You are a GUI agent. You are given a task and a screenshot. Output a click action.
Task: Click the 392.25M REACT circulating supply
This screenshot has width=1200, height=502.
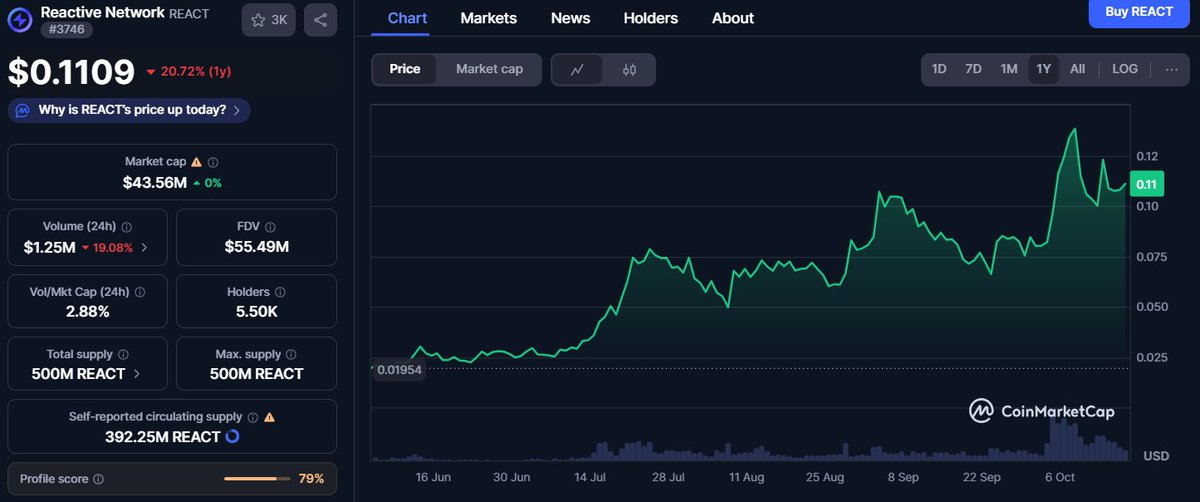click(x=162, y=437)
